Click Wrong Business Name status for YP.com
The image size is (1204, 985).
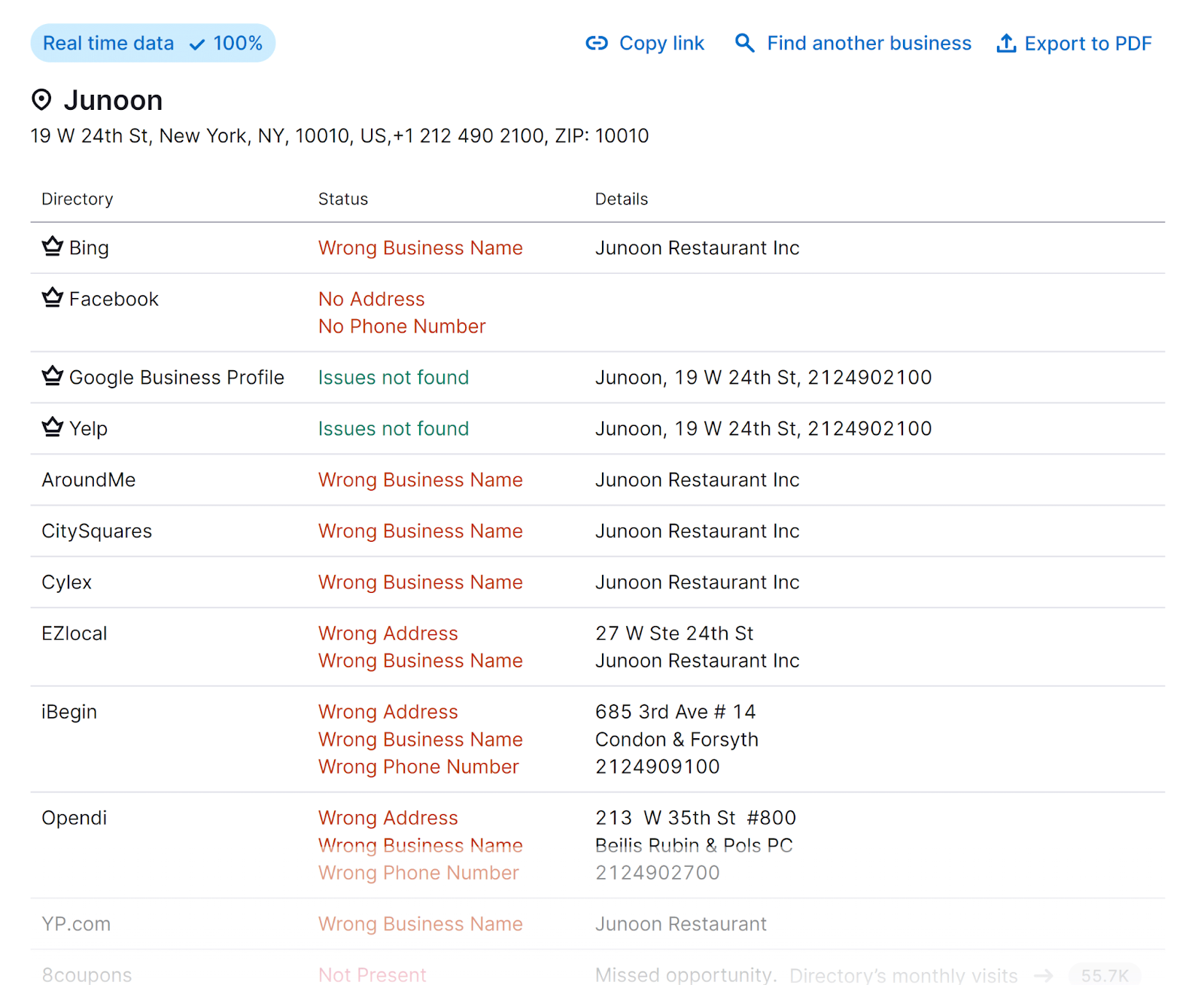pos(421,923)
